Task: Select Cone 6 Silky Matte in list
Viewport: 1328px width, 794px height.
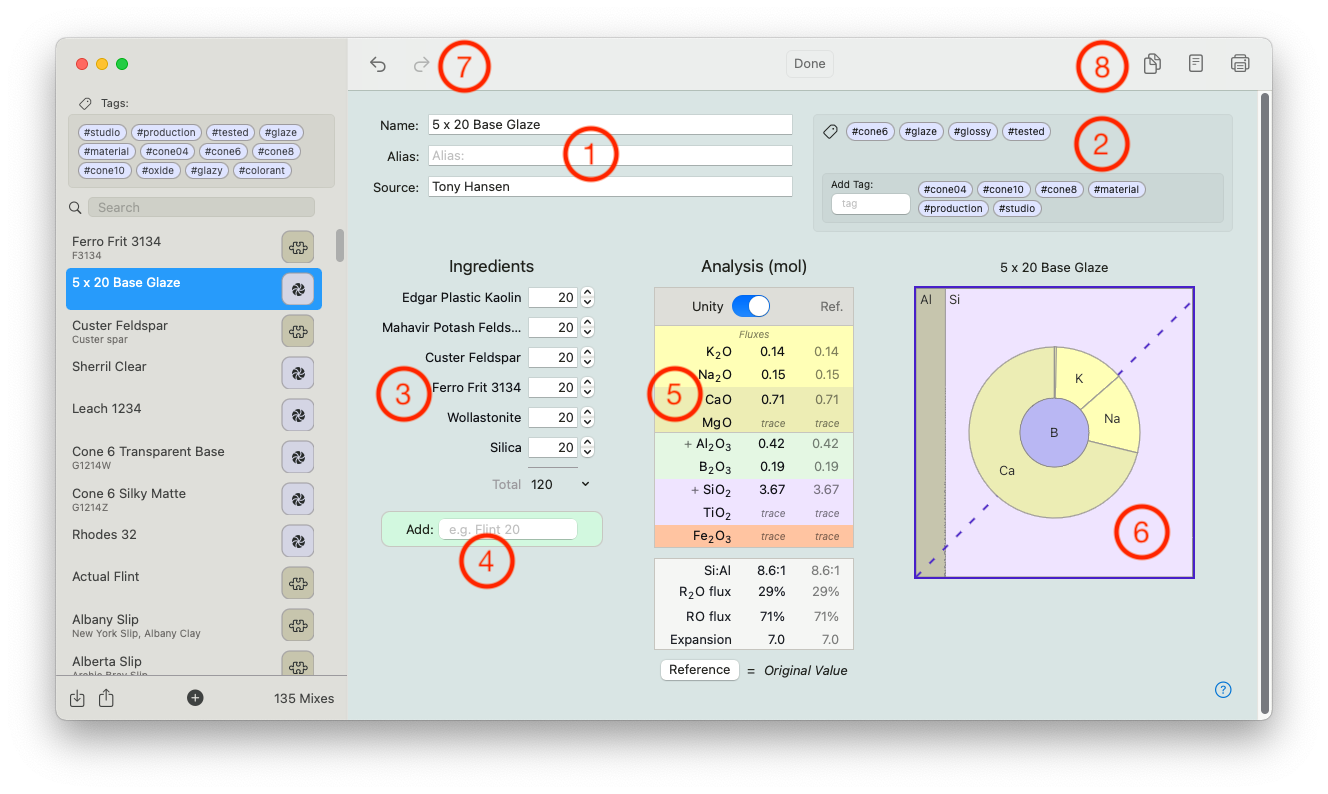Action: [194, 499]
